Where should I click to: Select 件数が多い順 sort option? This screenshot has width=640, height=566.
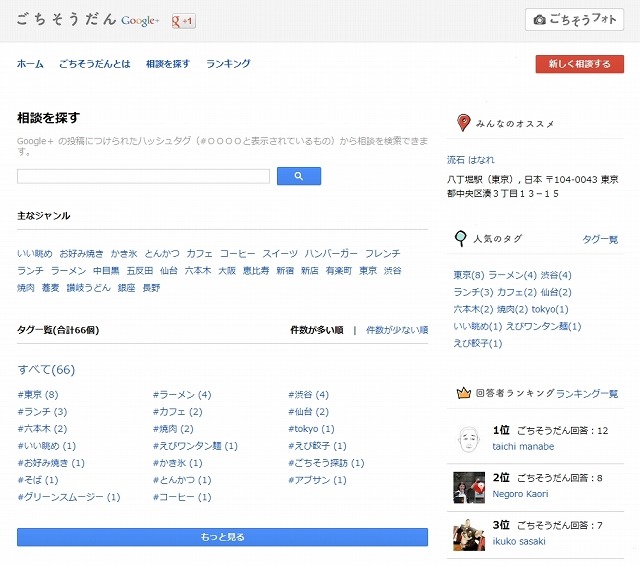(x=317, y=330)
